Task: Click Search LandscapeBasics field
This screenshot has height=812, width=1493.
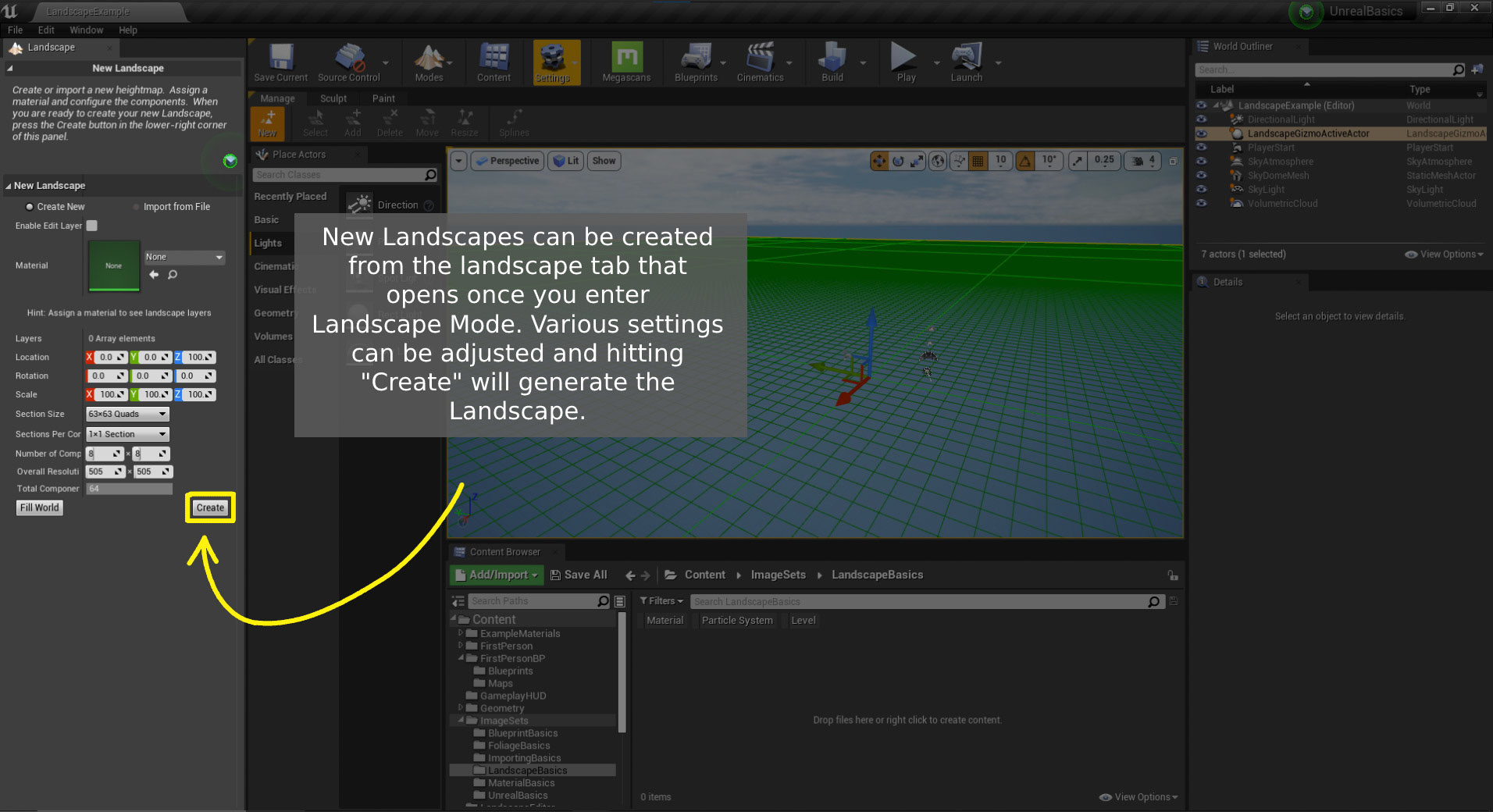Action: [x=928, y=602]
